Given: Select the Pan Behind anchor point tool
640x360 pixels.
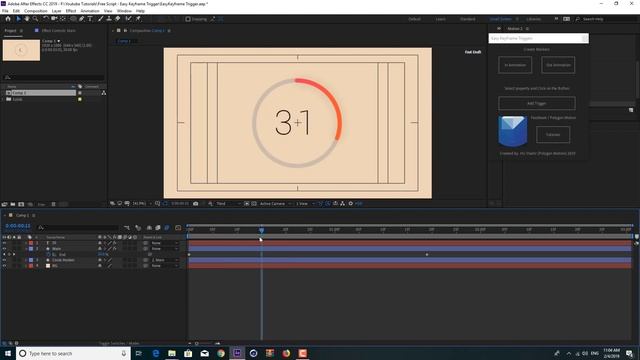Looking at the screenshot, I should tap(63, 19).
